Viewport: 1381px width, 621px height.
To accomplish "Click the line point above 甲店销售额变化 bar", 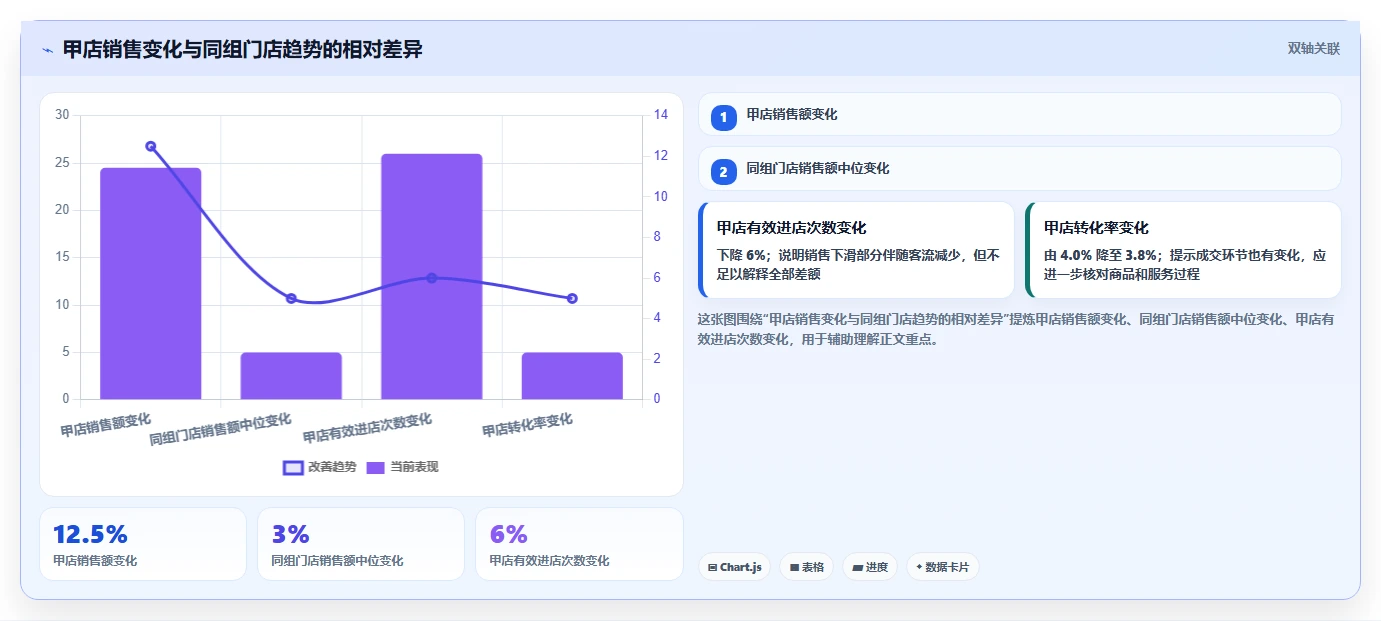I will (x=151, y=146).
